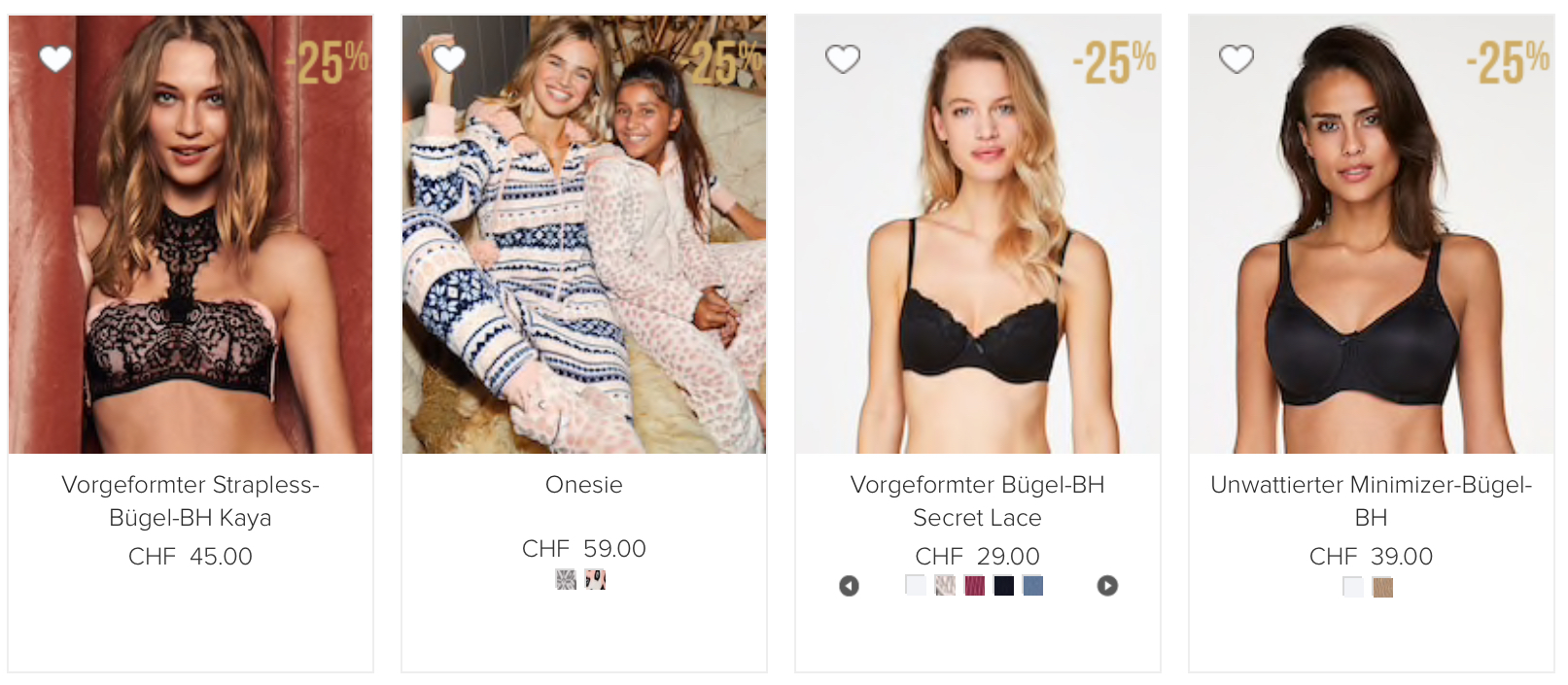This screenshot has width=1568, height=685.
Task: Pick the black Secret Lace color swatch
Action: pos(1004,585)
